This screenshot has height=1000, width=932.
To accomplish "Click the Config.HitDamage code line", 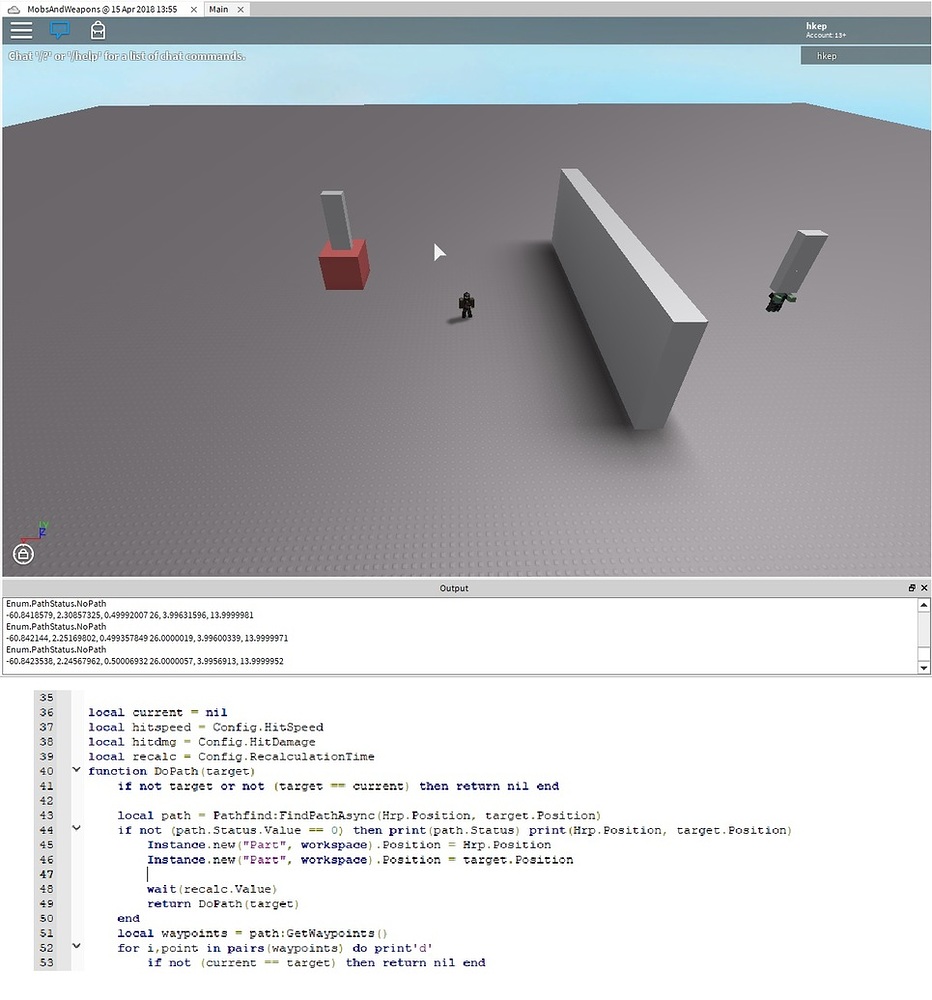I will (x=202, y=741).
